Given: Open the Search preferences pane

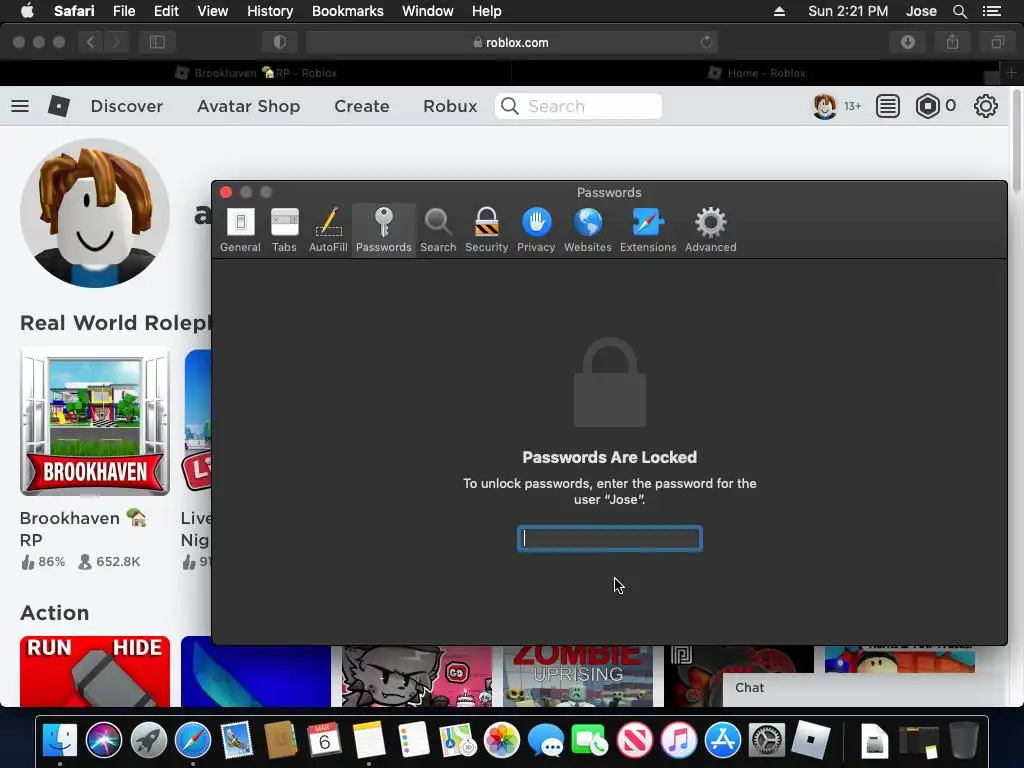Looking at the screenshot, I should tap(438, 230).
